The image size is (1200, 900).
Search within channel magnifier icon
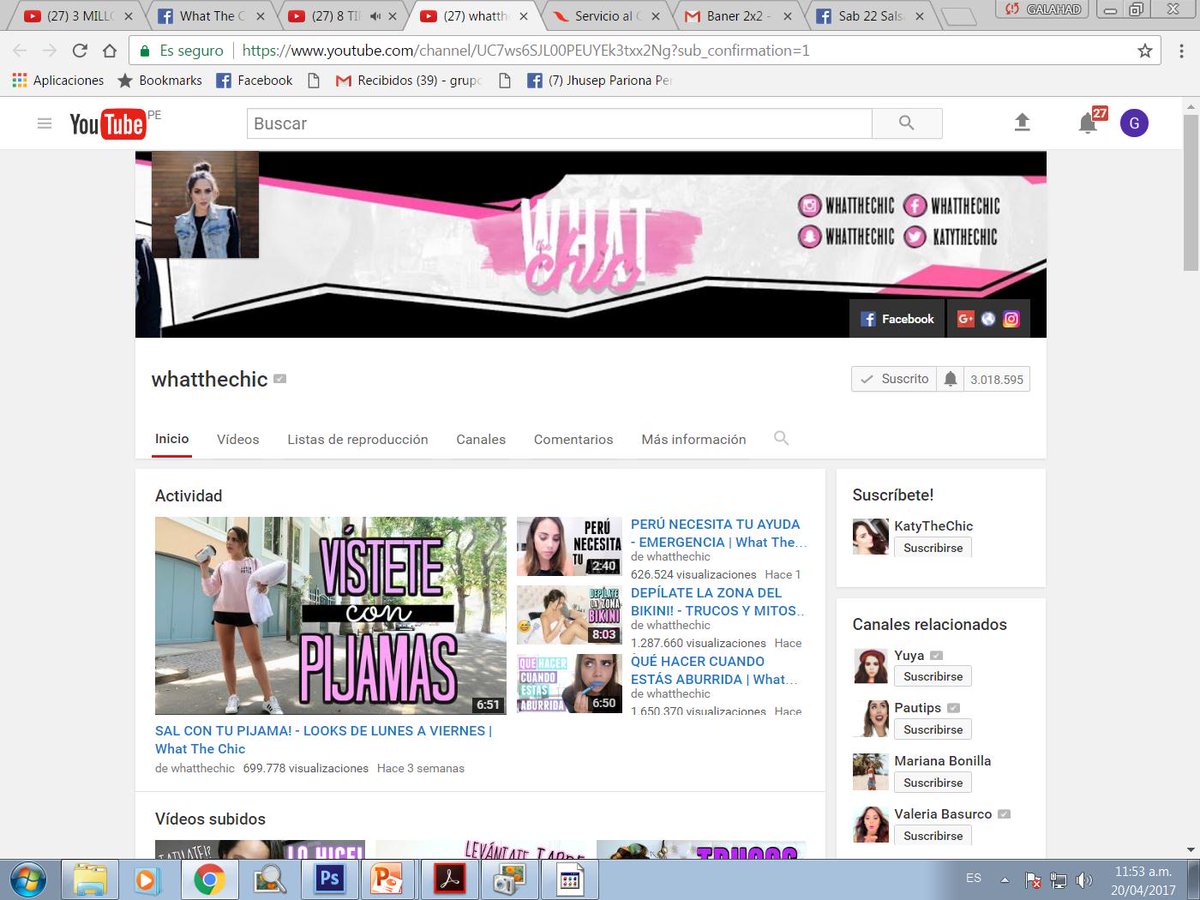pyautogui.click(x=781, y=438)
